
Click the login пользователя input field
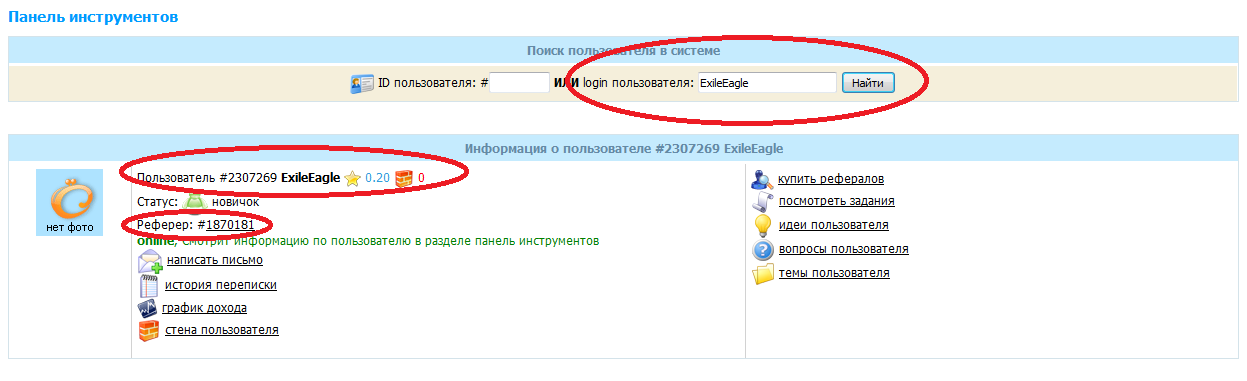pyautogui.click(x=767, y=83)
